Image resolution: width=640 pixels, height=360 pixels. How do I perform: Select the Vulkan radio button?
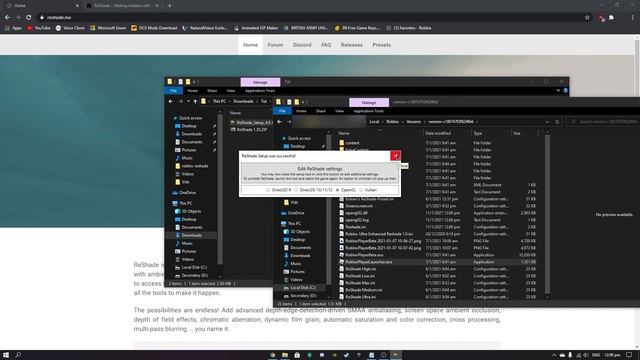click(361, 190)
